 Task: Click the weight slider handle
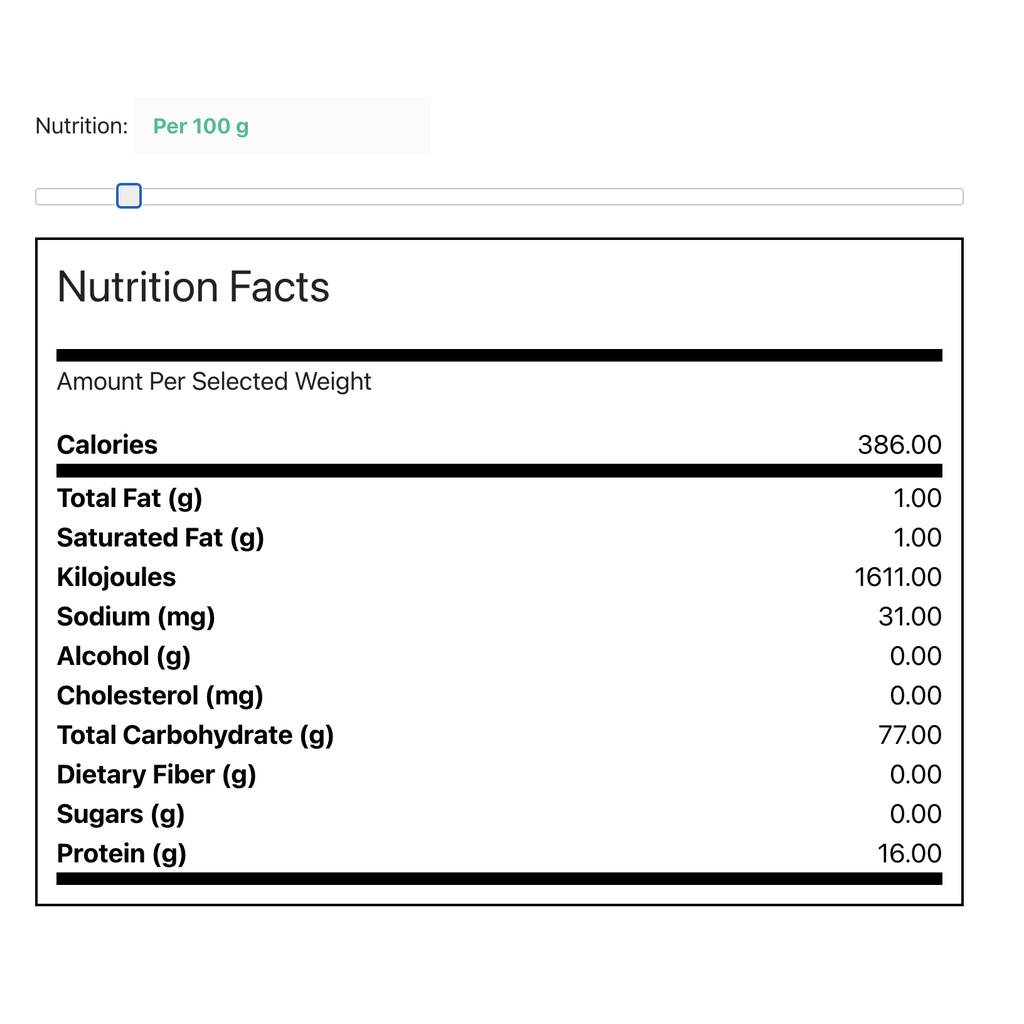129,196
